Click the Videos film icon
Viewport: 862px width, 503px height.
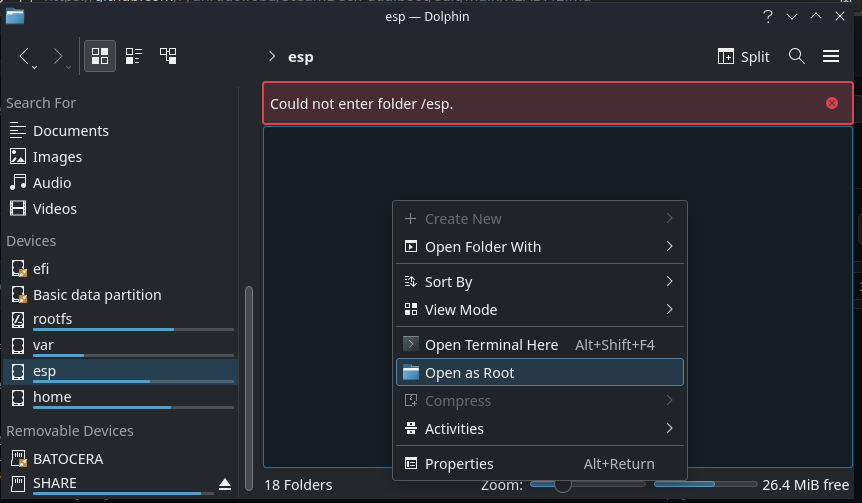[x=18, y=208]
